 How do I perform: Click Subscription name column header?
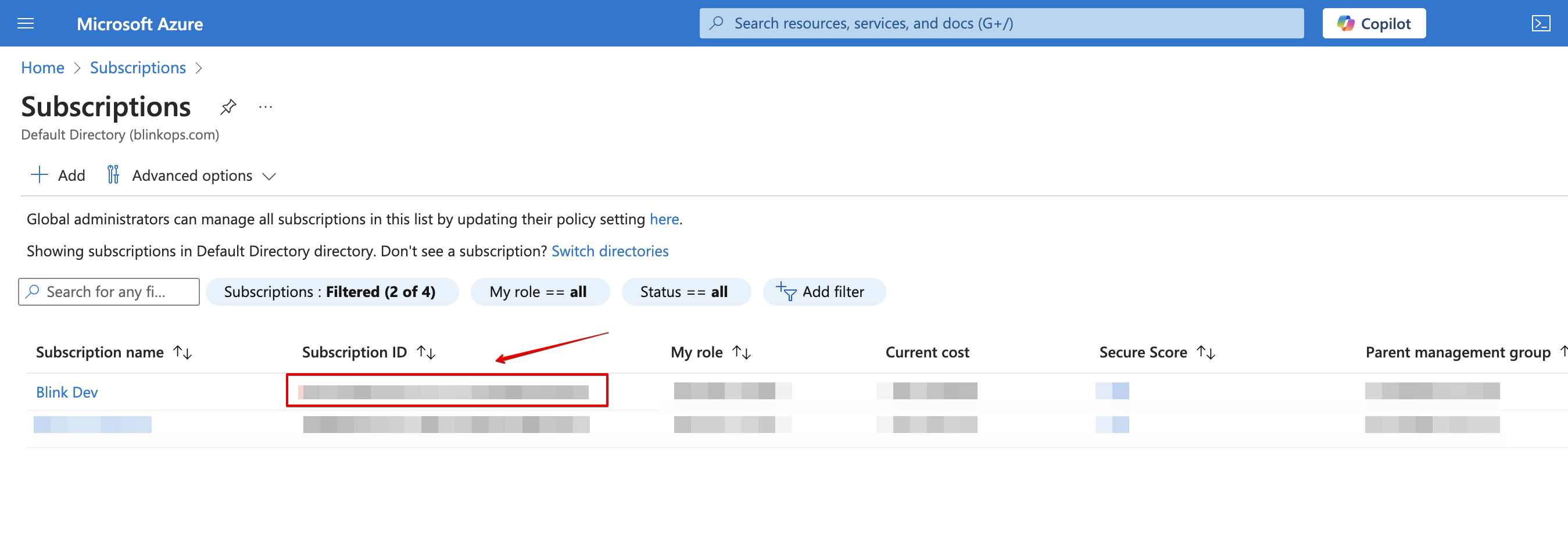[x=100, y=353]
